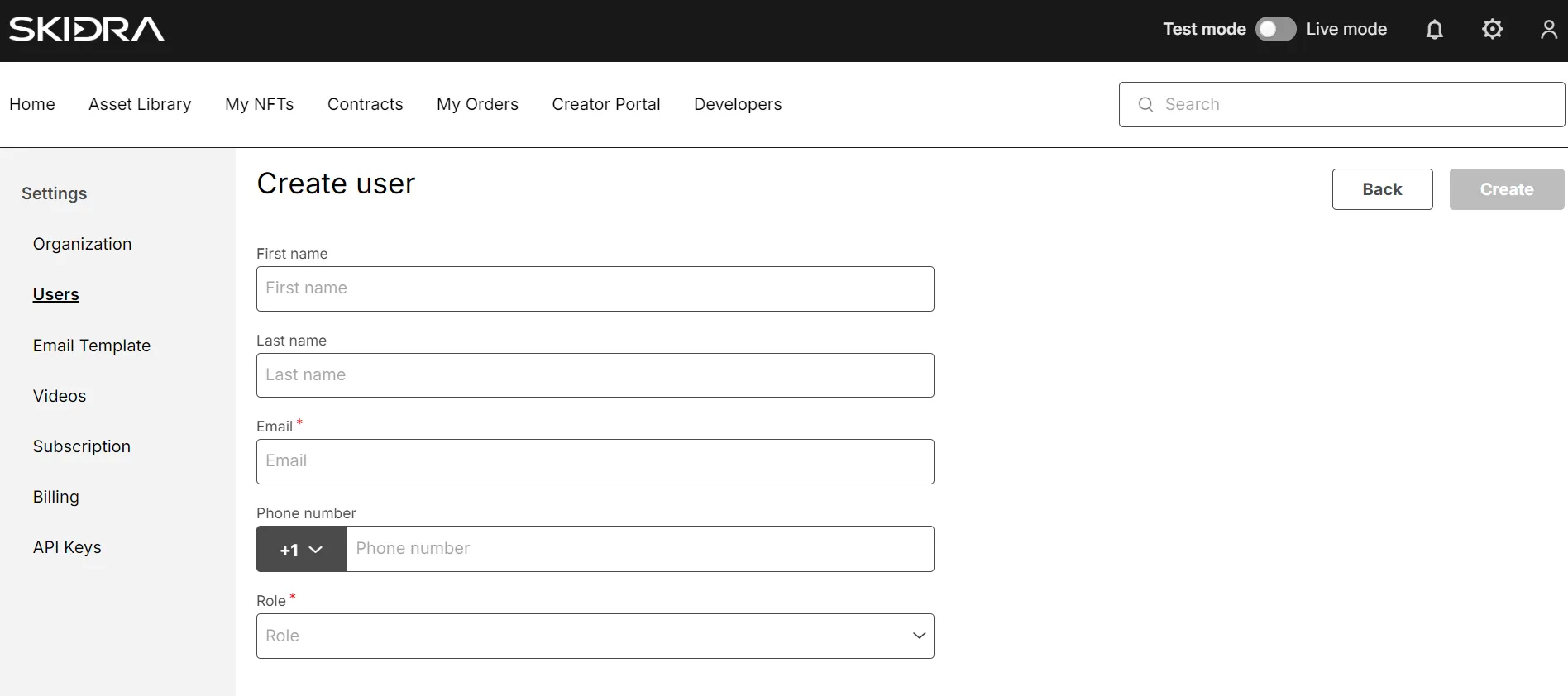Open the Developers tab

738,104
